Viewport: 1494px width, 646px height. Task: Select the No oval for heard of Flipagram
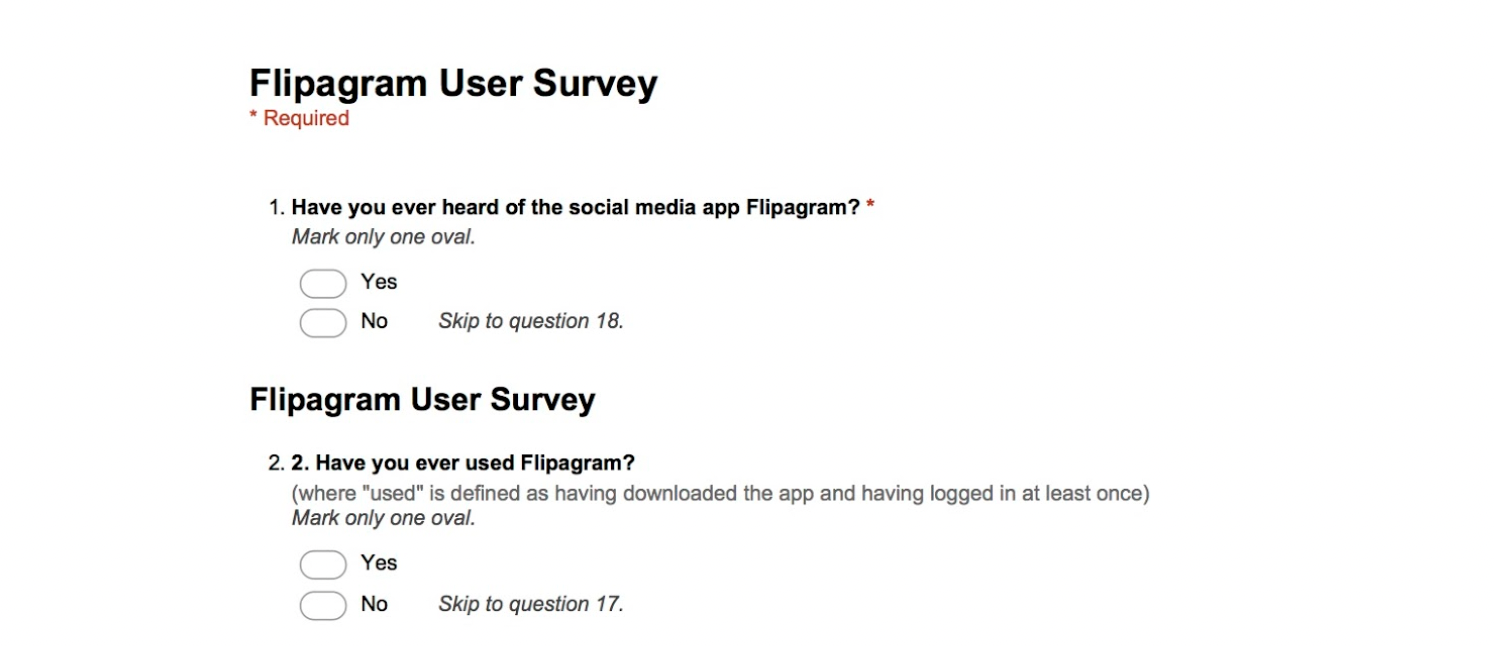pos(323,323)
